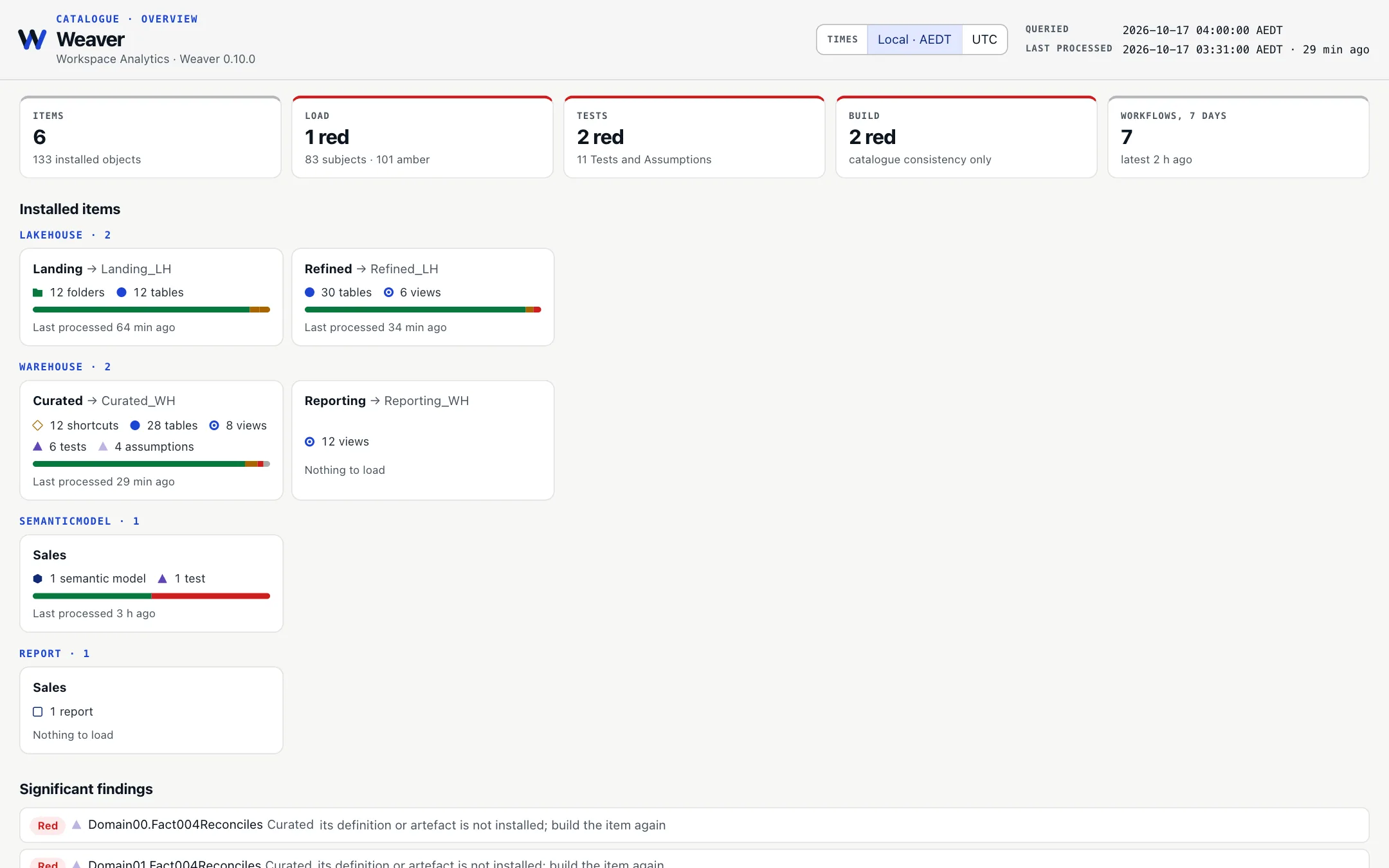
Task: Click 'Last processed 3 h ago'
Action: [x=94, y=613]
